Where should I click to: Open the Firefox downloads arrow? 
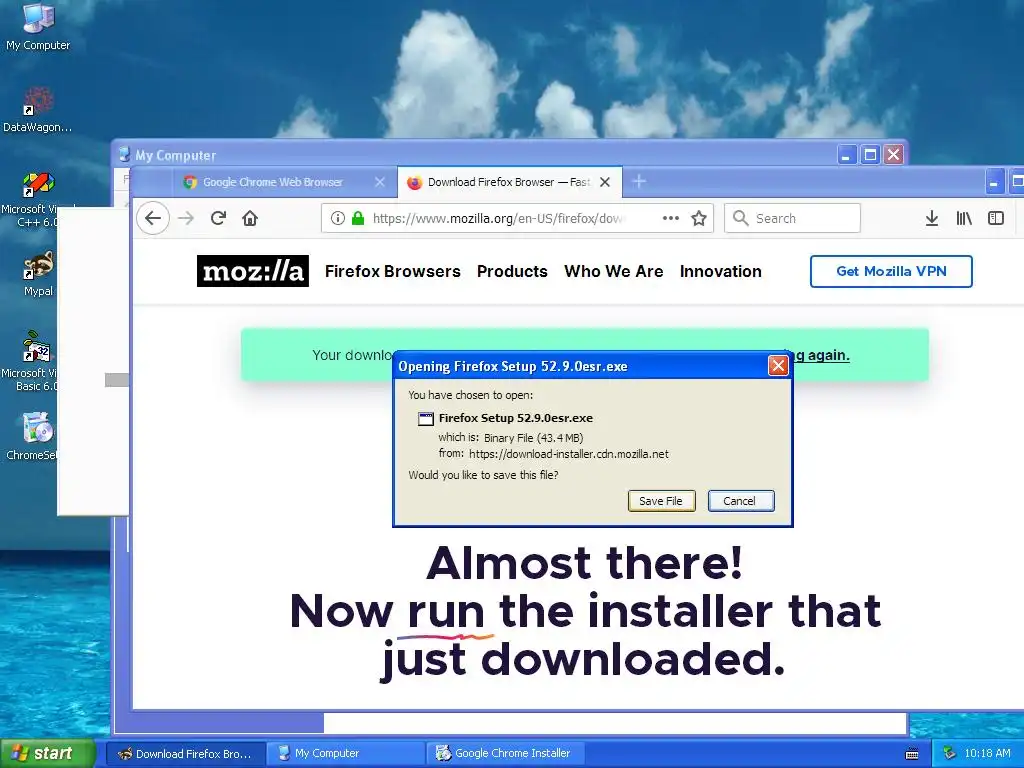click(x=932, y=218)
